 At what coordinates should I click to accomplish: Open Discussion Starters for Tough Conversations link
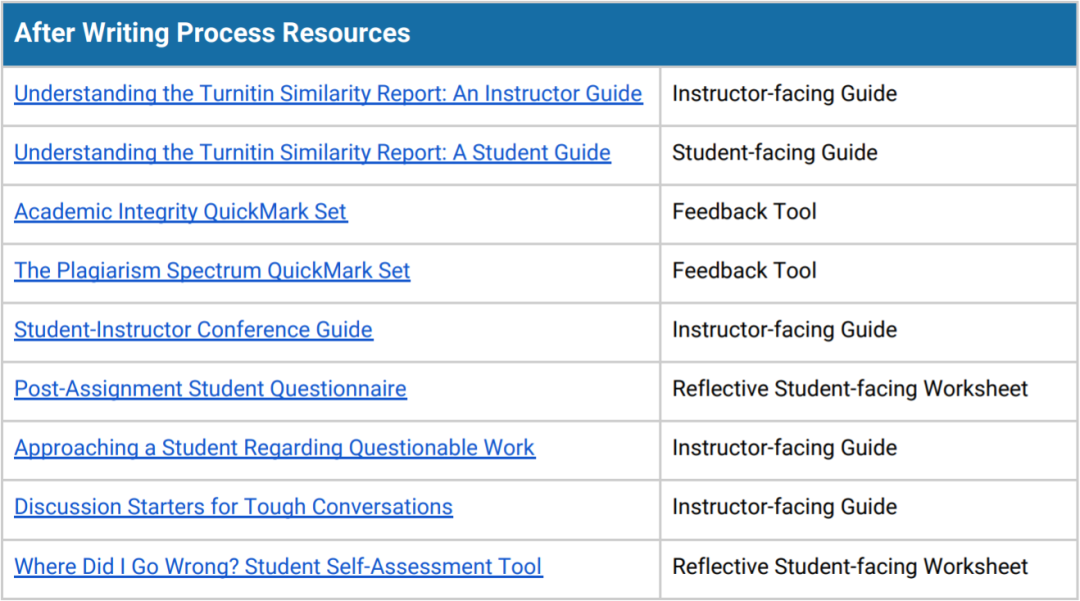click(x=233, y=507)
